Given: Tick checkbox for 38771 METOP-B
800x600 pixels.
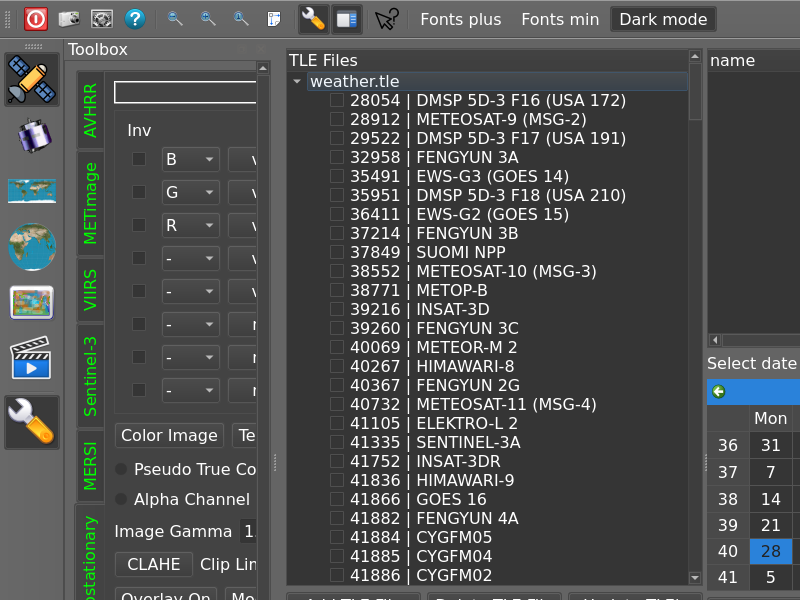Looking at the screenshot, I should tap(337, 290).
